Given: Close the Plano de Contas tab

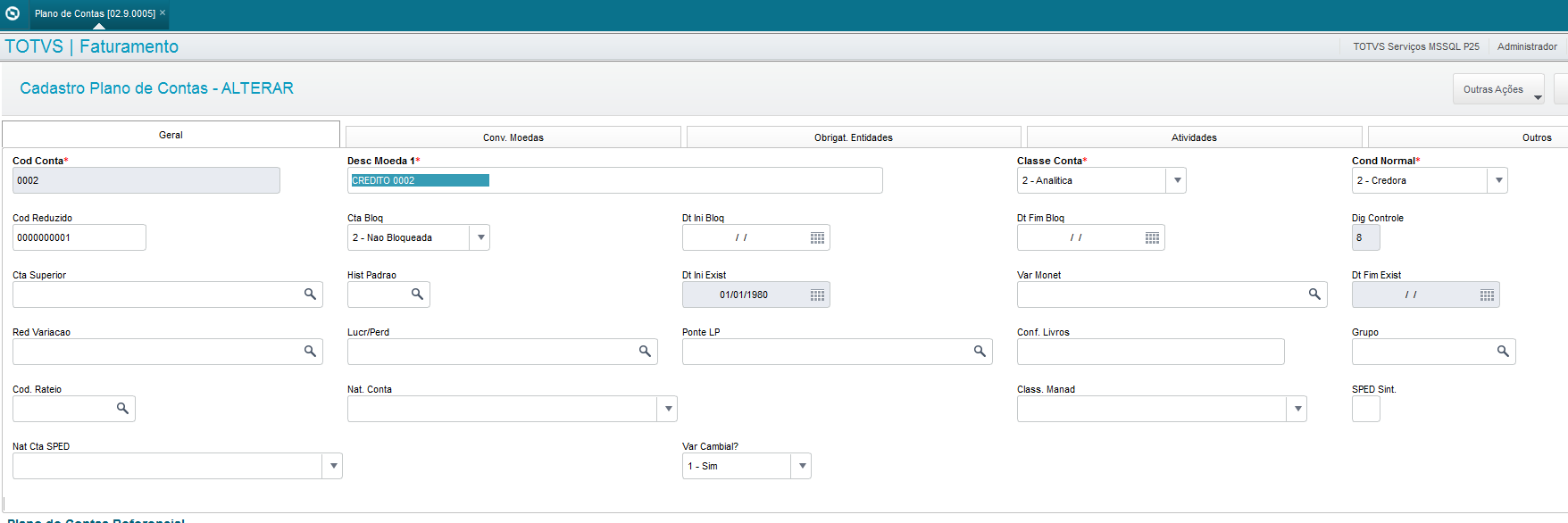Looking at the screenshot, I should [x=163, y=12].
